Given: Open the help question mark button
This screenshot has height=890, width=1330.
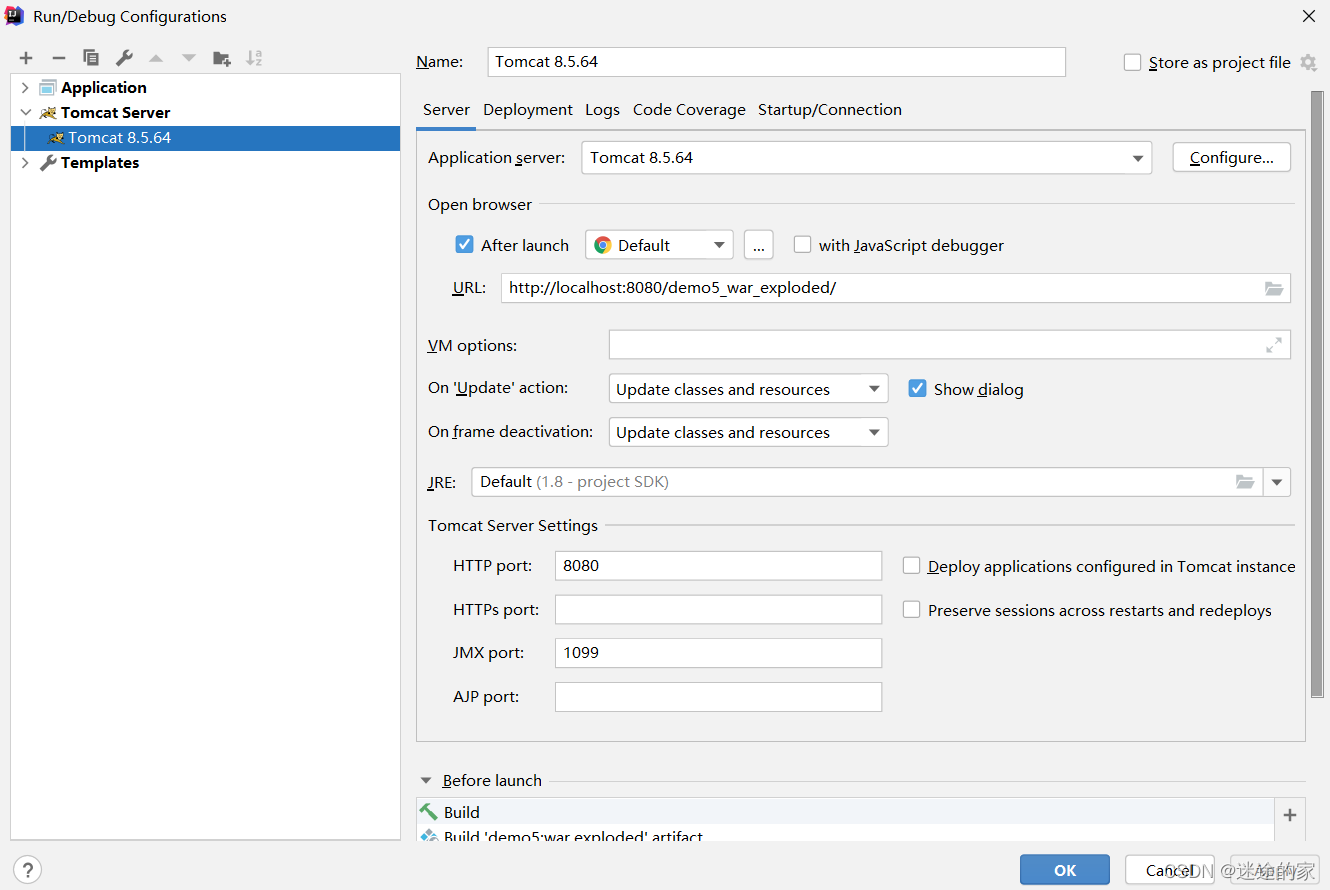Looking at the screenshot, I should [x=27, y=870].
